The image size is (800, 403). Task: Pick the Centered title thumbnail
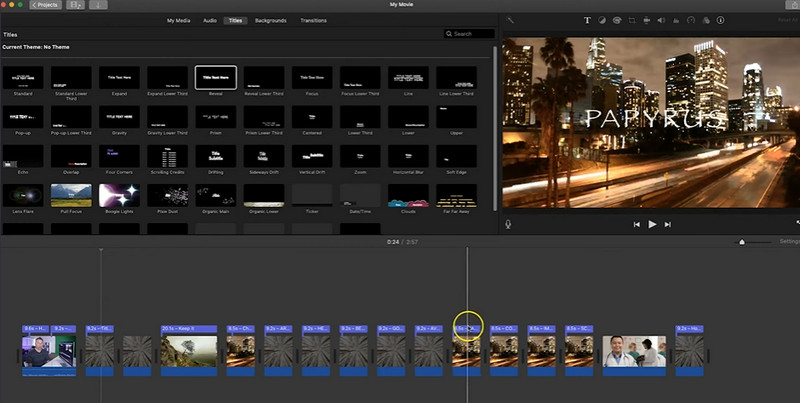click(x=312, y=117)
